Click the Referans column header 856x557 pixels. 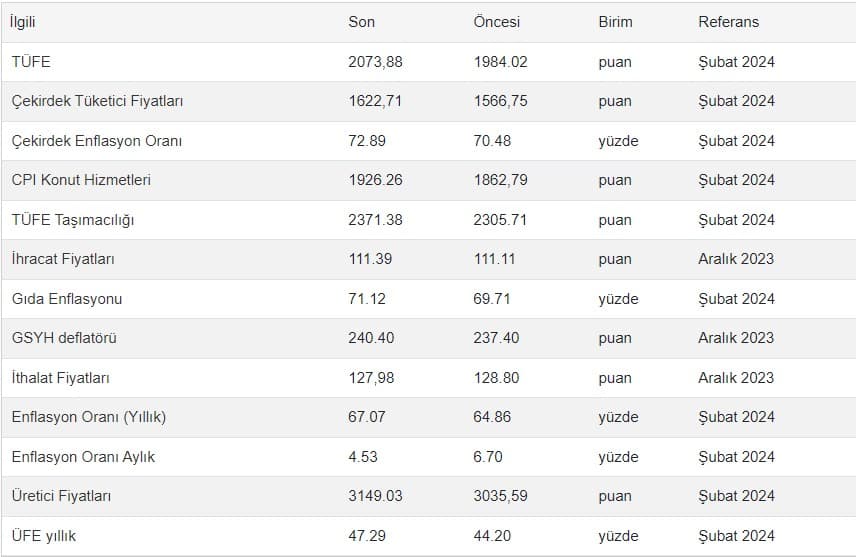pos(728,22)
